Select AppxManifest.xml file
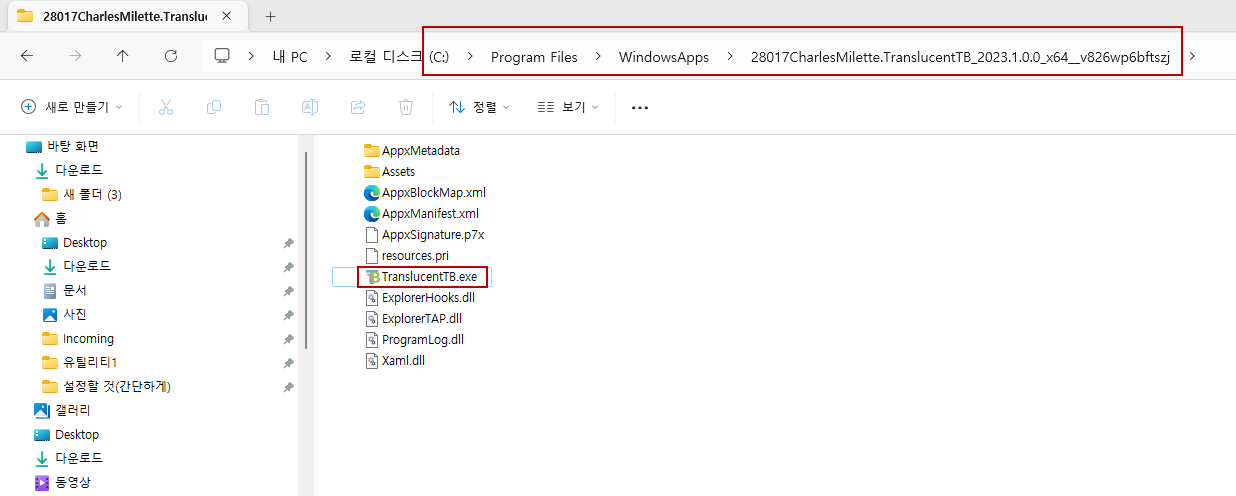 [421, 213]
